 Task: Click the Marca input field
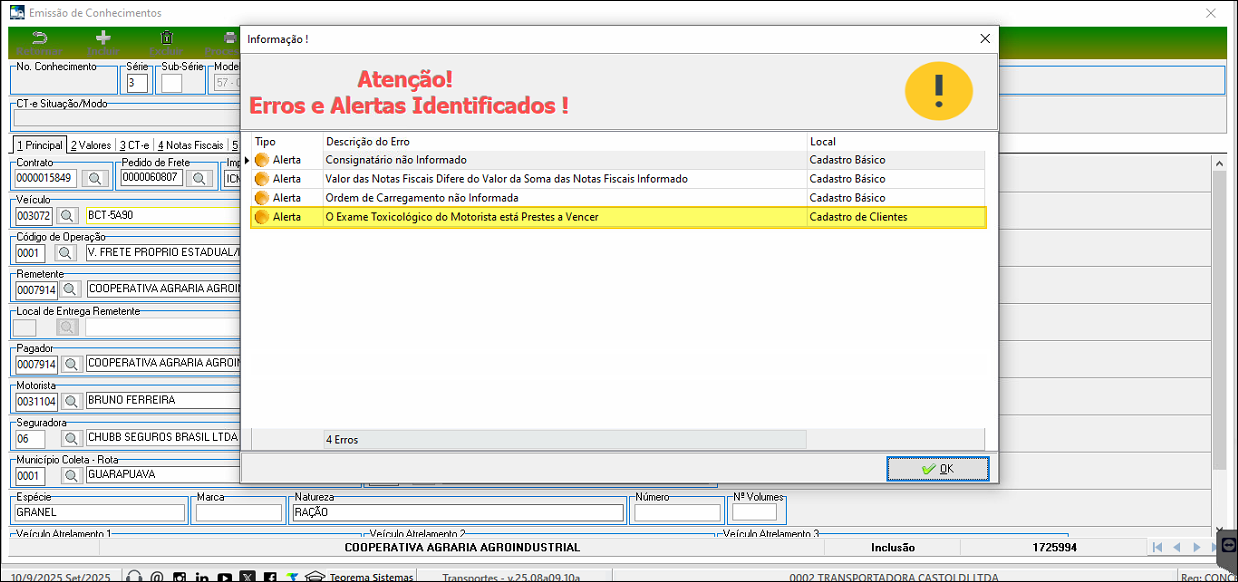(x=239, y=512)
